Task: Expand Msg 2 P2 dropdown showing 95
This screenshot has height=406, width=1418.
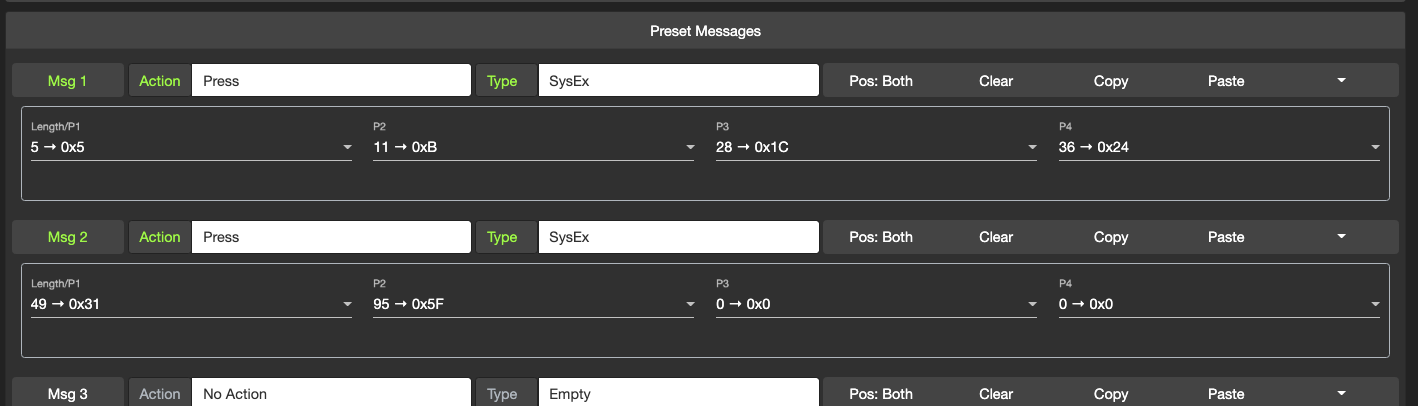Action: coord(533,304)
